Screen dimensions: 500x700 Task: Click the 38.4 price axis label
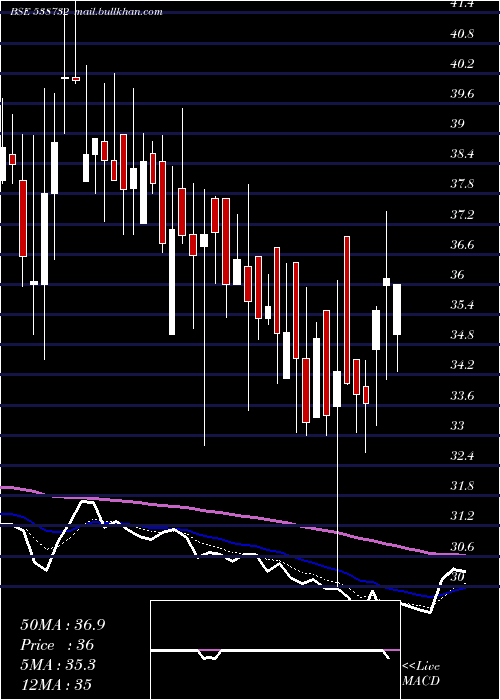coord(461,154)
